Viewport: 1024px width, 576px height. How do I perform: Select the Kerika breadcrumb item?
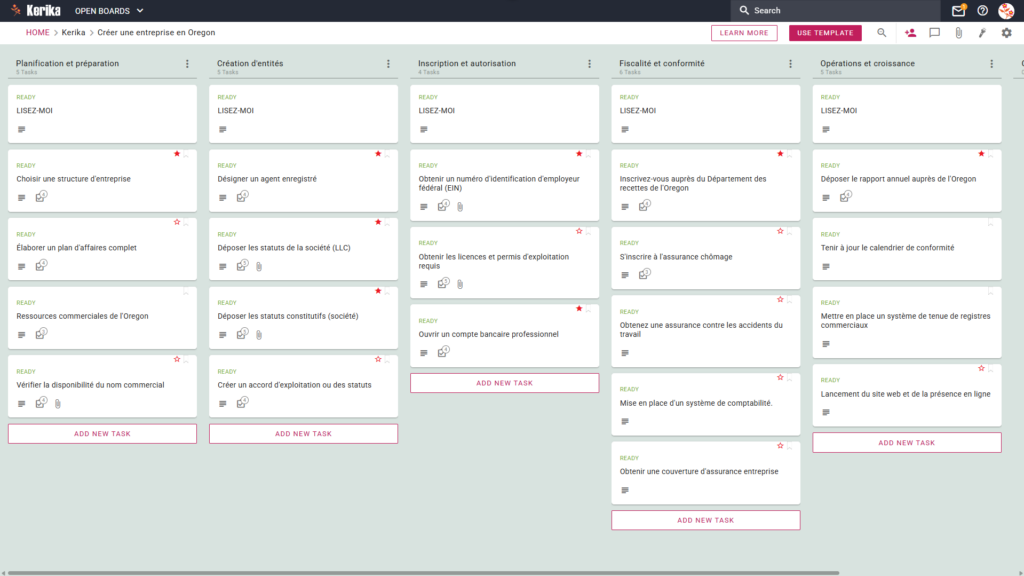pos(73,33)
